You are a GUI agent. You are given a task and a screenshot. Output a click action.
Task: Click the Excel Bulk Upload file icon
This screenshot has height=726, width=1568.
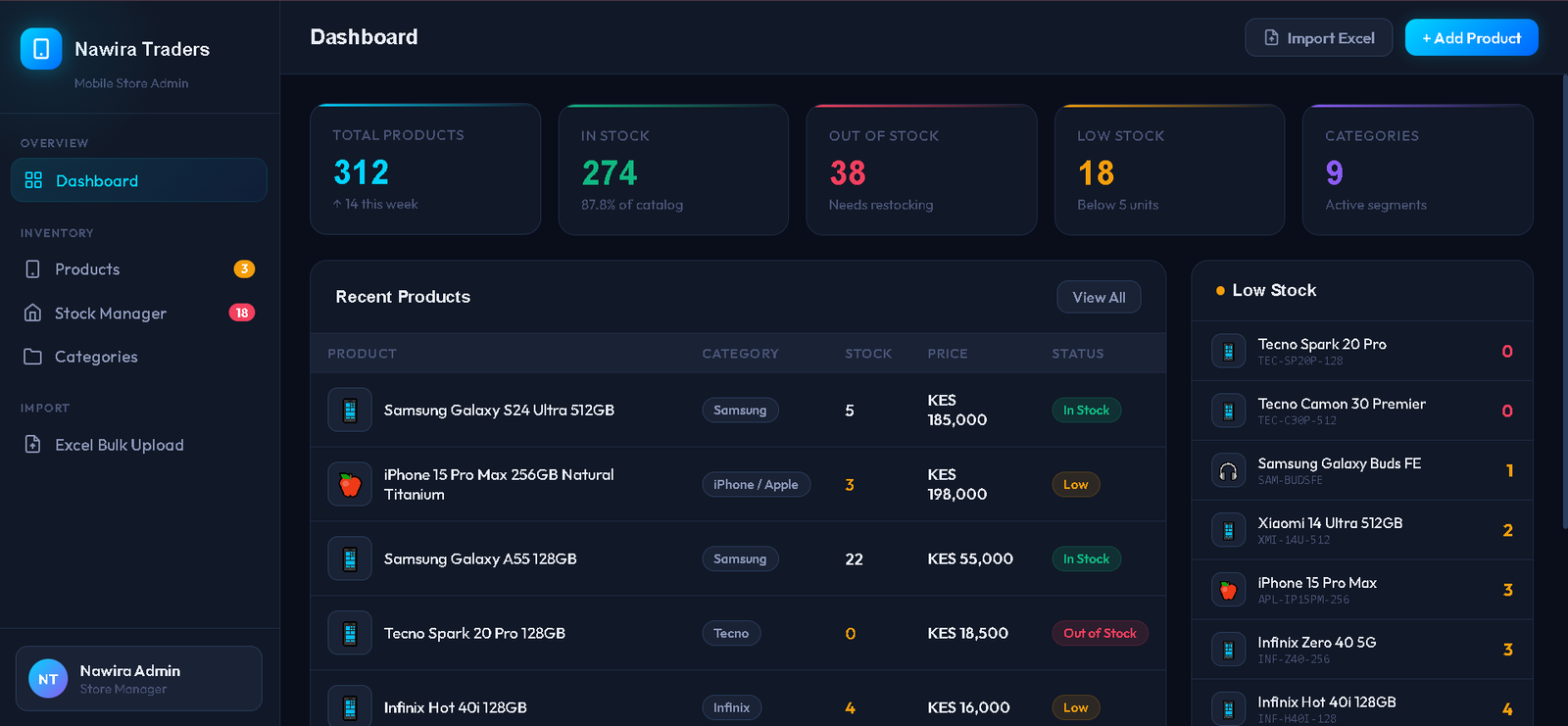pos(33,445)
